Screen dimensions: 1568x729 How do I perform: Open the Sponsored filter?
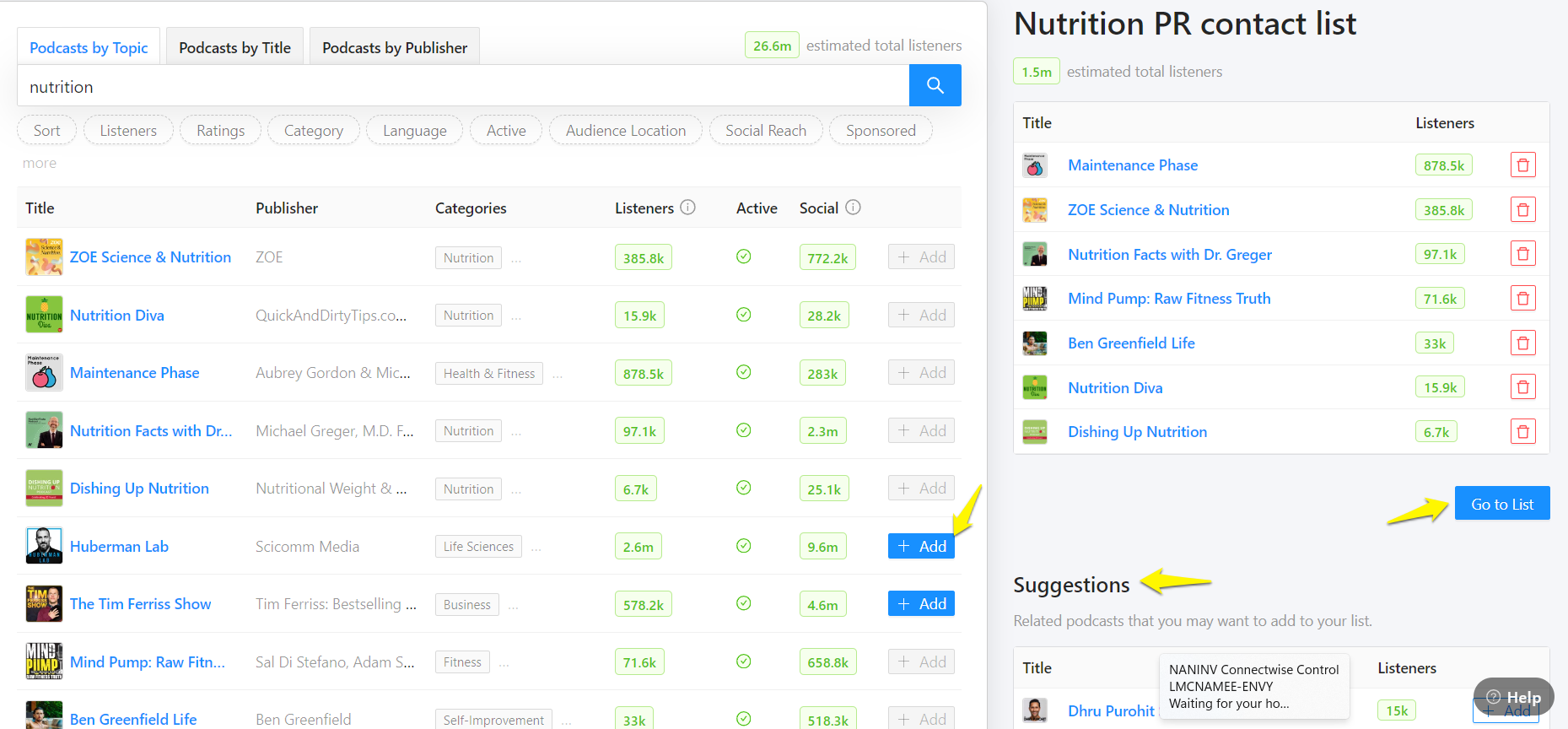tap(881, 130)
